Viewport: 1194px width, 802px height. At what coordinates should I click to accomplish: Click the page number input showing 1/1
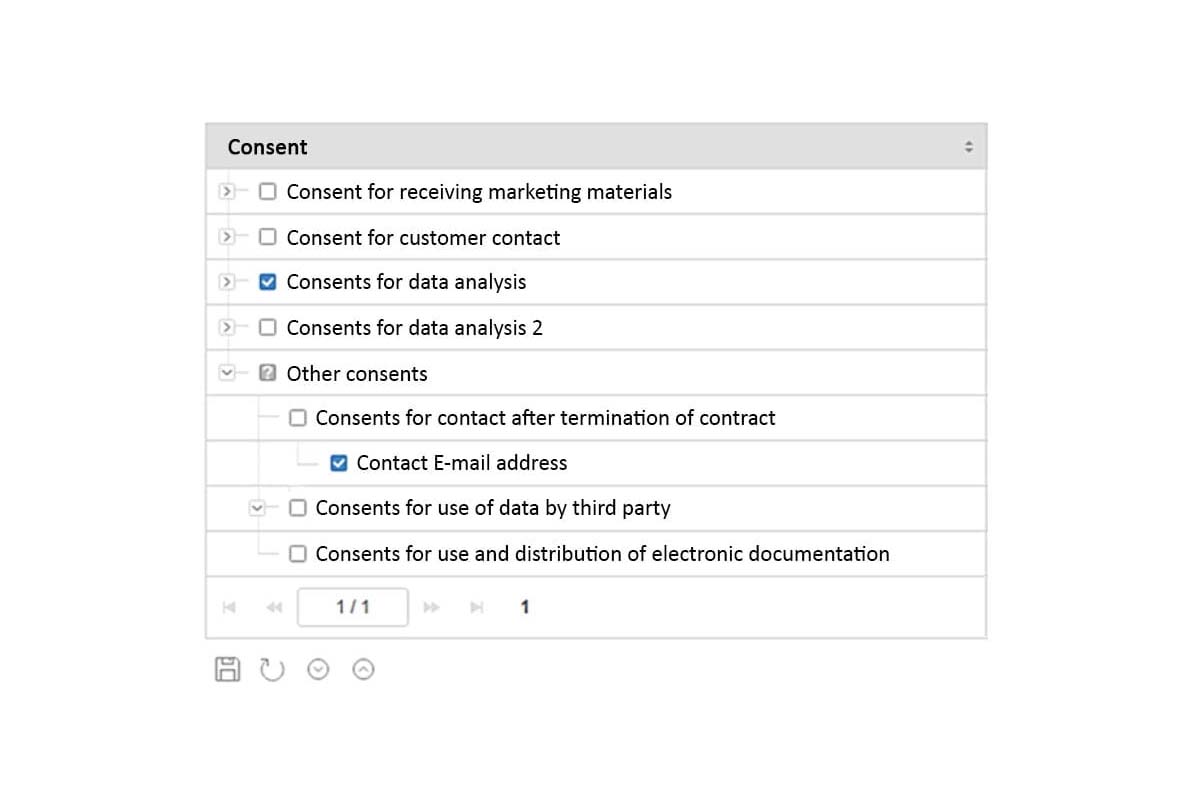tap(352, 607)
